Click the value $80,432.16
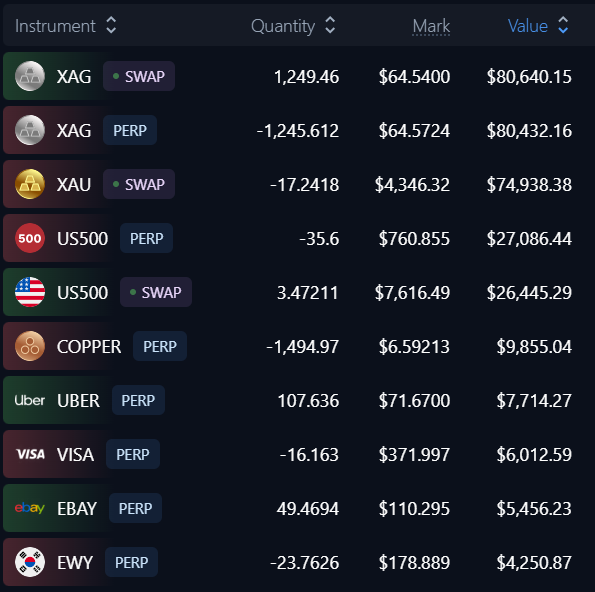The image size is (595, 592). click(x=529, y=131)
